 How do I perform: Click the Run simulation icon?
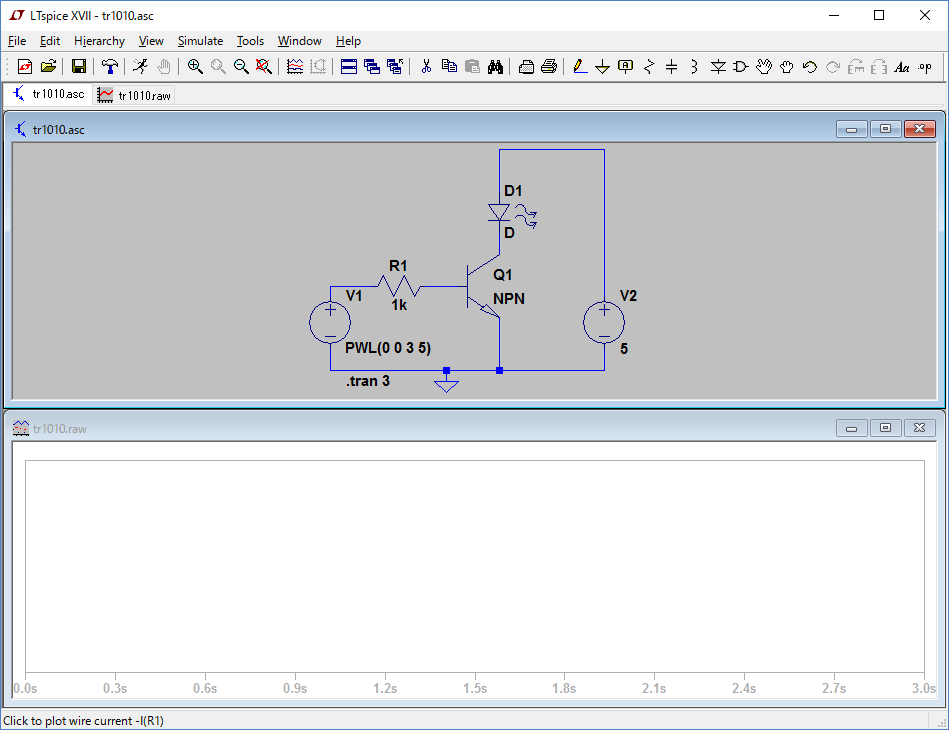pyautogui.click(x=140, y=67)
